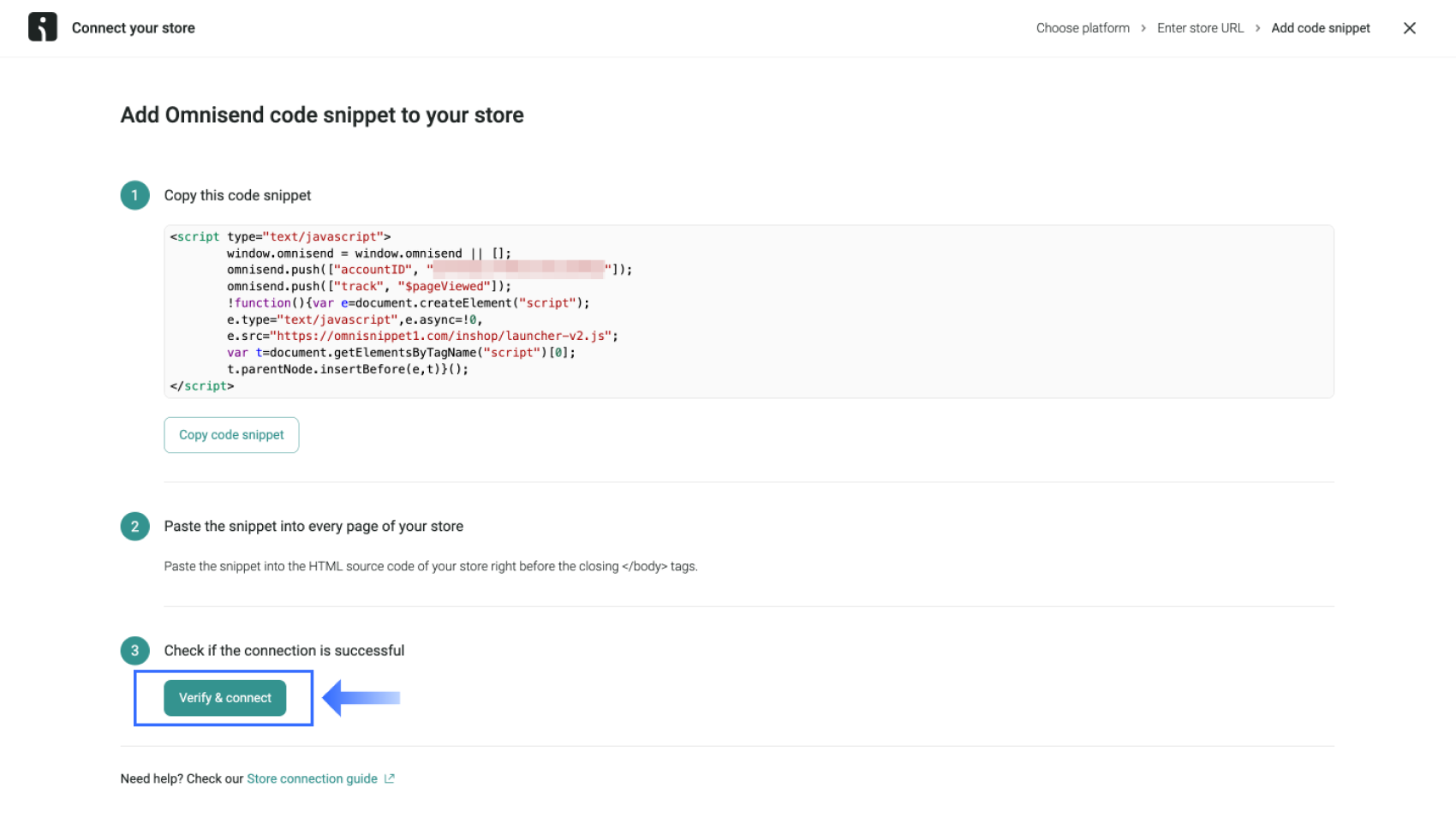This screenshot has height=823, width=1456.
Task: Open the Store connection guide link
Action: pyautogui.click(x=312, y=778)
